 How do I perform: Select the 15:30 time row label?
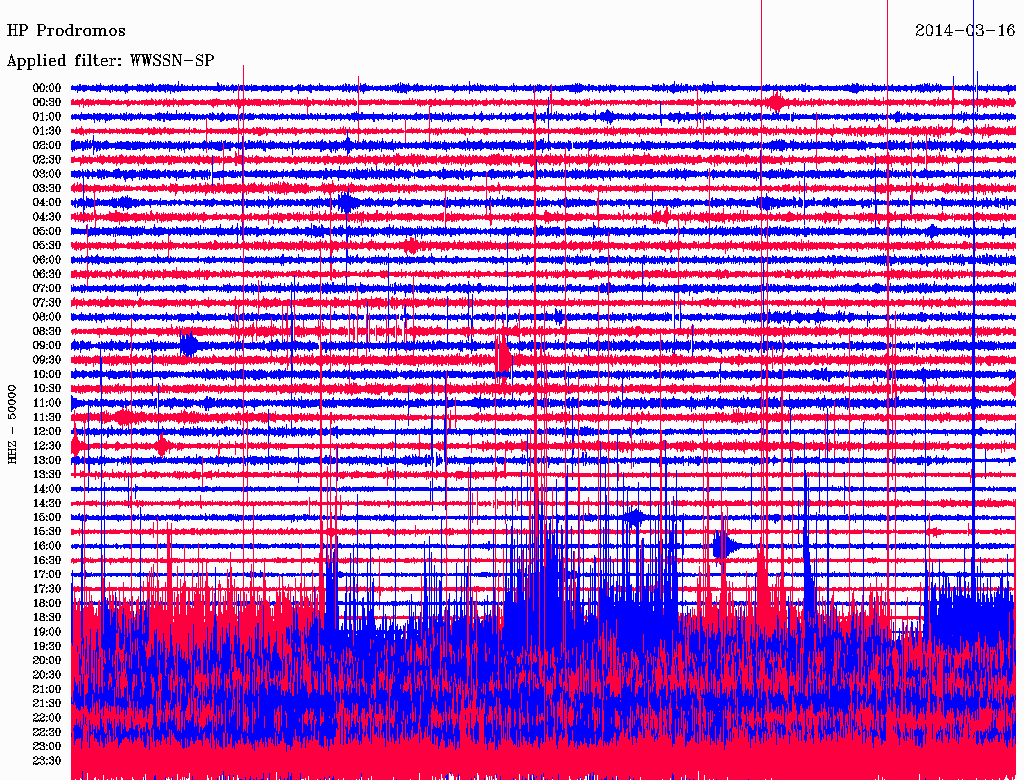47,532
